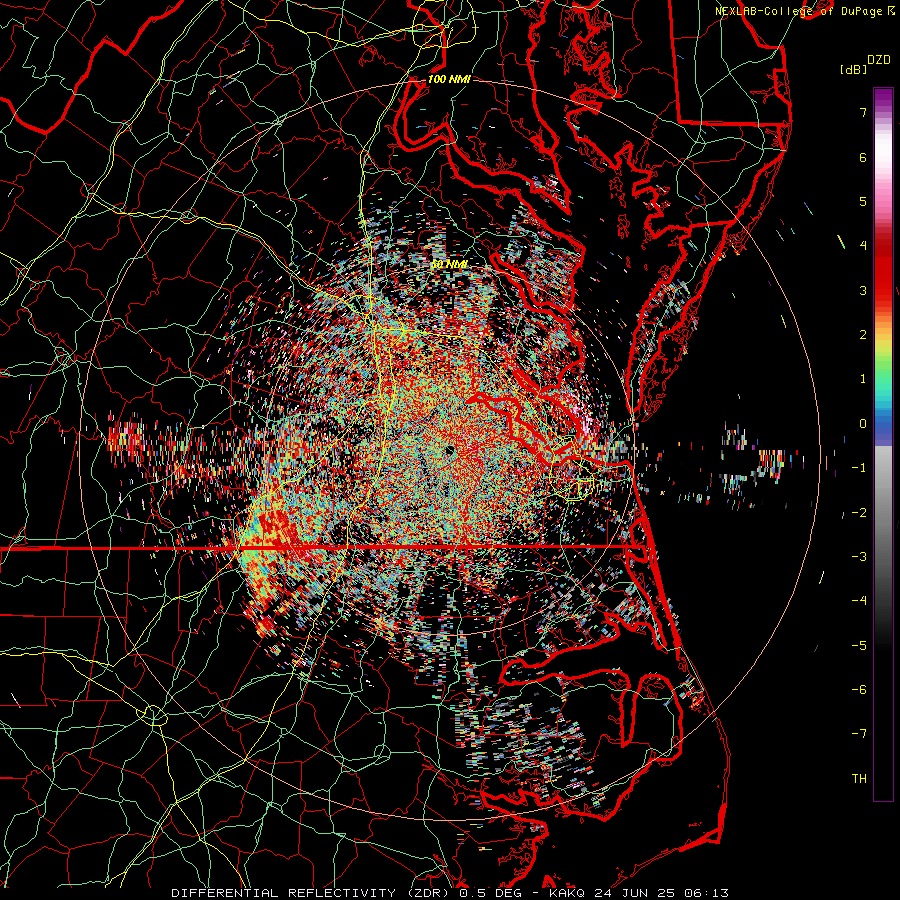Click the 4 value on the dB scale

863,246
